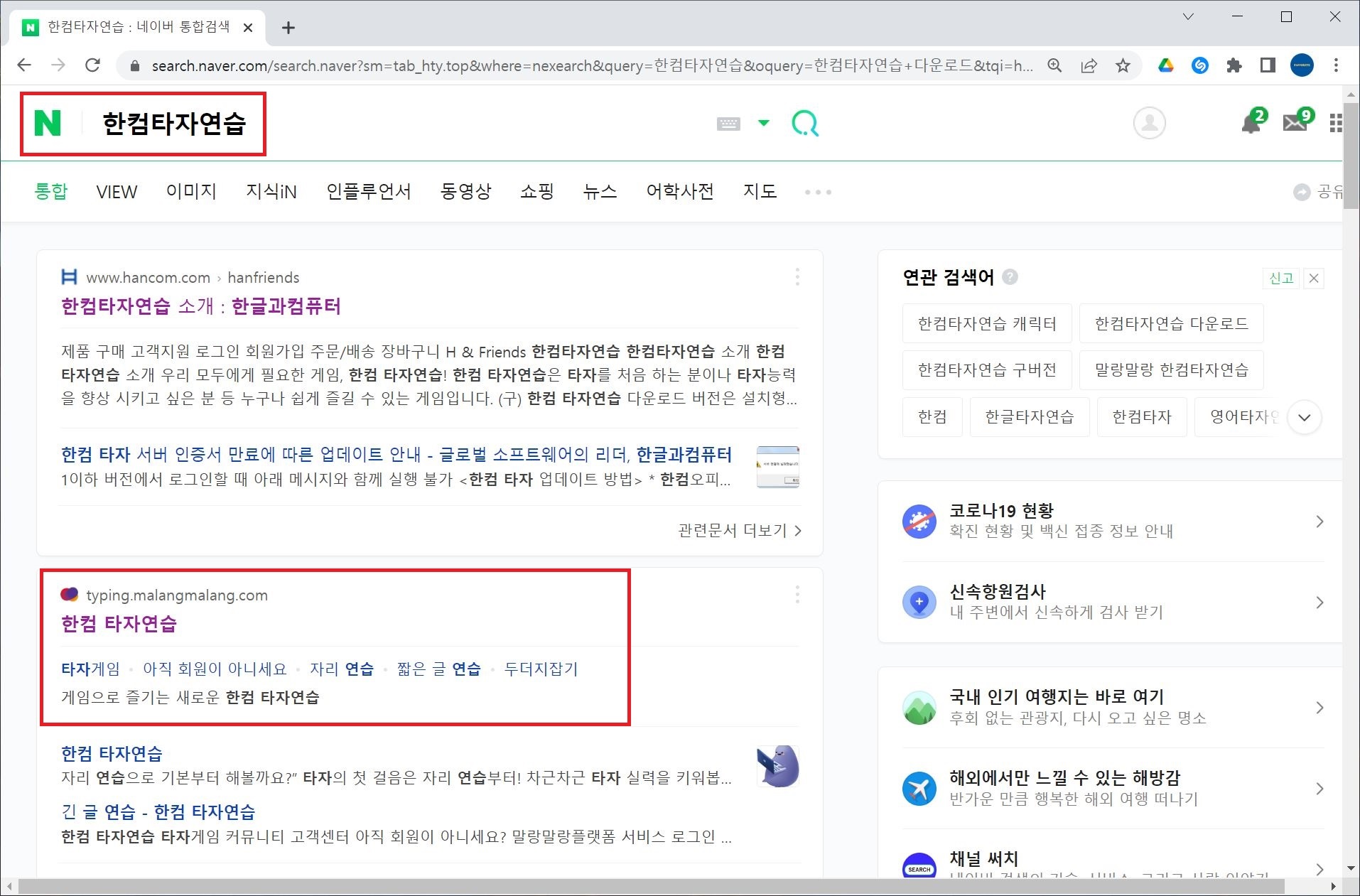1360x896 pixels.
Task: Select related search 말랑말랑 한컴타자연습
Action: [1172, 370]
